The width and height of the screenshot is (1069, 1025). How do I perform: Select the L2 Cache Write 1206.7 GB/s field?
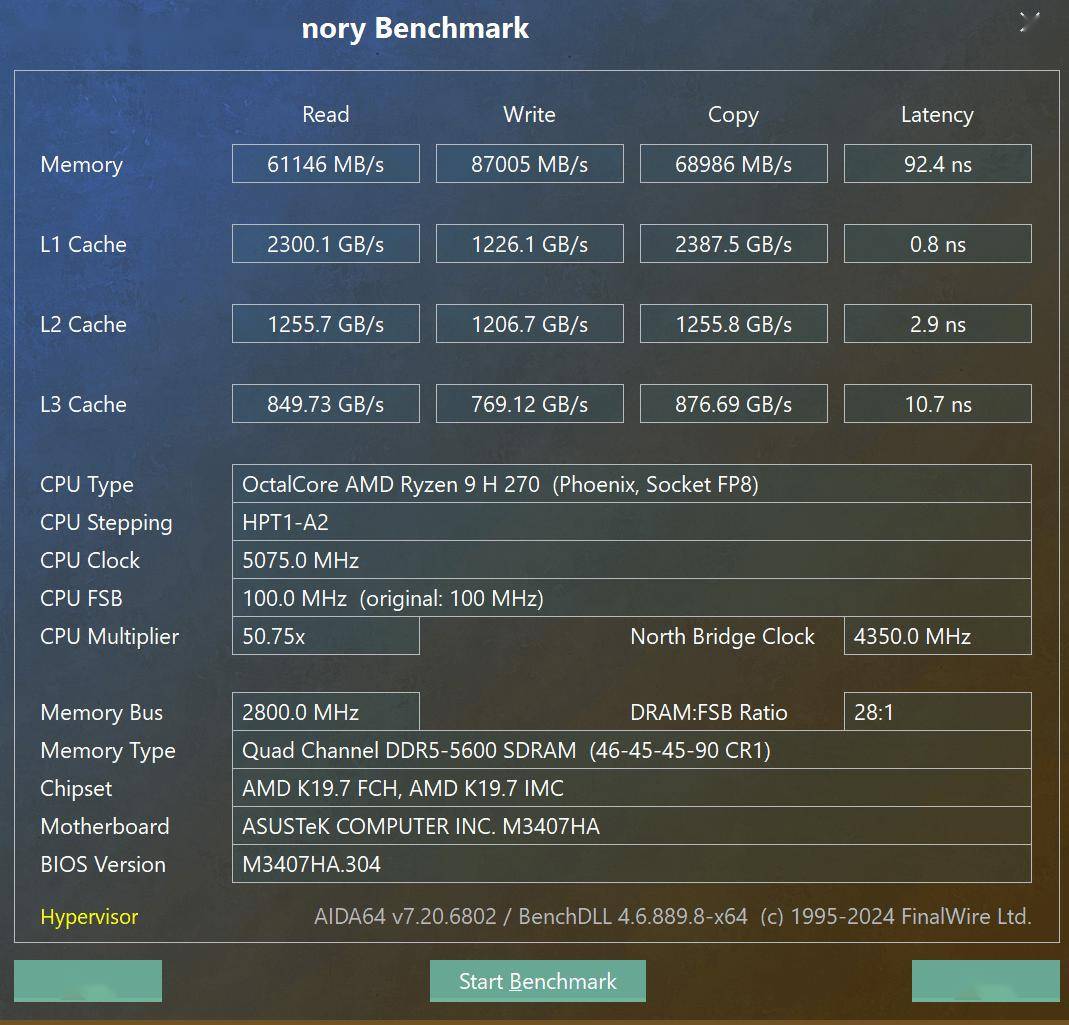pyautogui.click(x=529, y=324)
